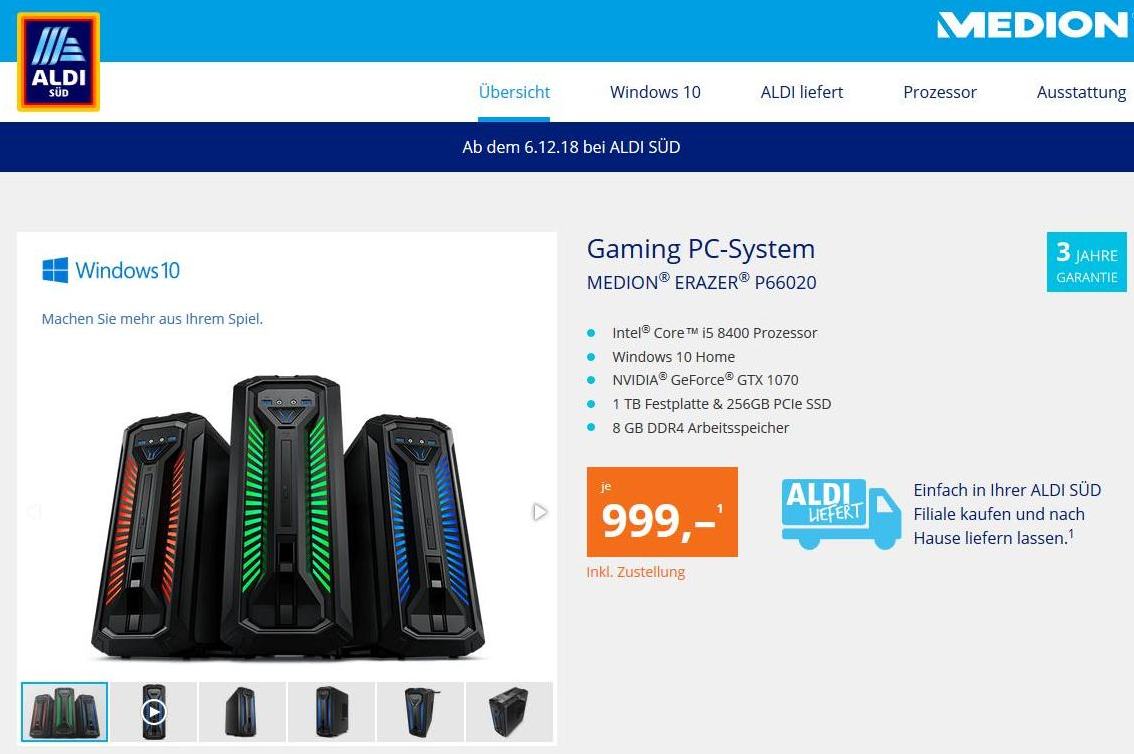Select the Ausstattung tab
This screenshot has height=754, width=1134.
[1081, 93]
